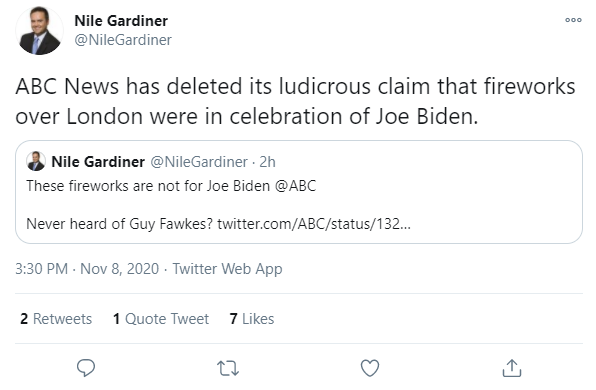Open the share tweet icon
This screenshot has width=596, height=390.
click(512, 368)
